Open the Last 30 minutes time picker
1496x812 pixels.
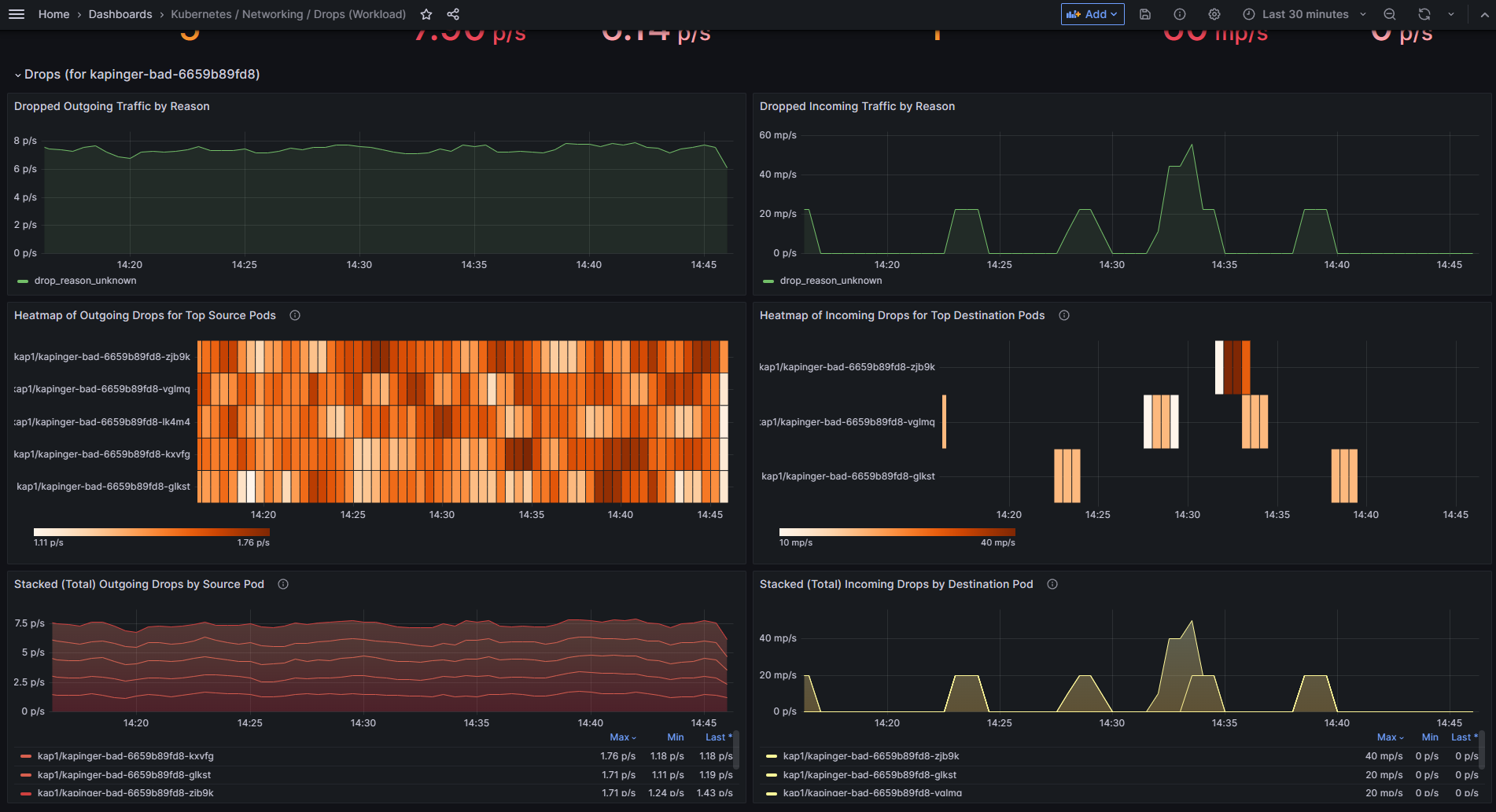1304,14
